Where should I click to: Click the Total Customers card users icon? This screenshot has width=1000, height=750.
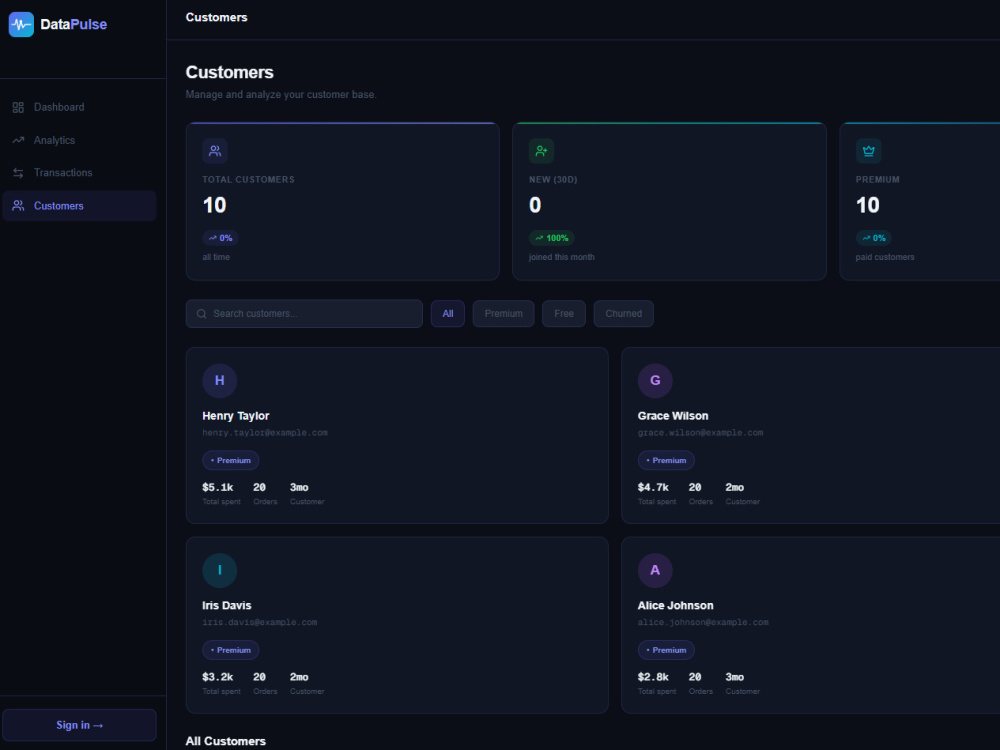(215, 151)
